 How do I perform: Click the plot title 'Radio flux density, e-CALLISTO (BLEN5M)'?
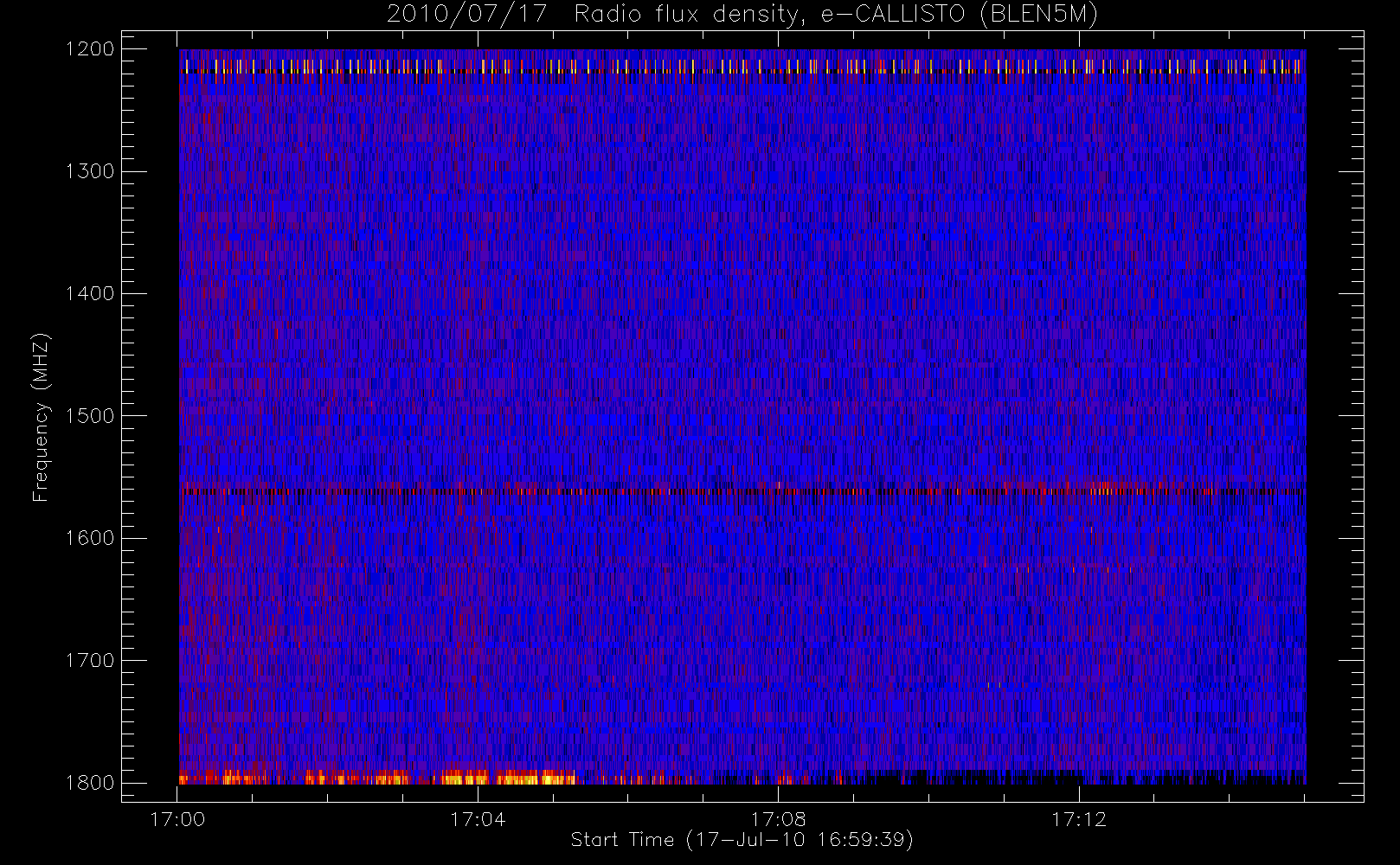tap(836, 15)
